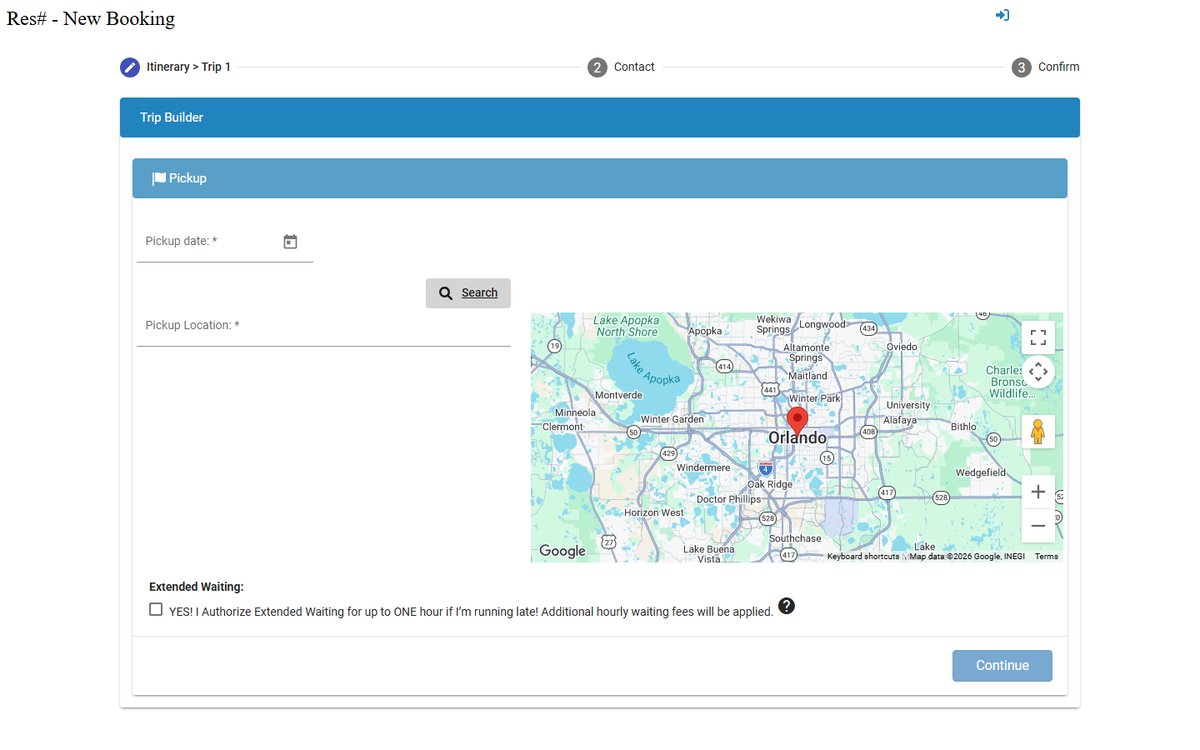Screen dimensions: 1200x750
Task: Click the Pickup date field
Action: coord(225,241)
